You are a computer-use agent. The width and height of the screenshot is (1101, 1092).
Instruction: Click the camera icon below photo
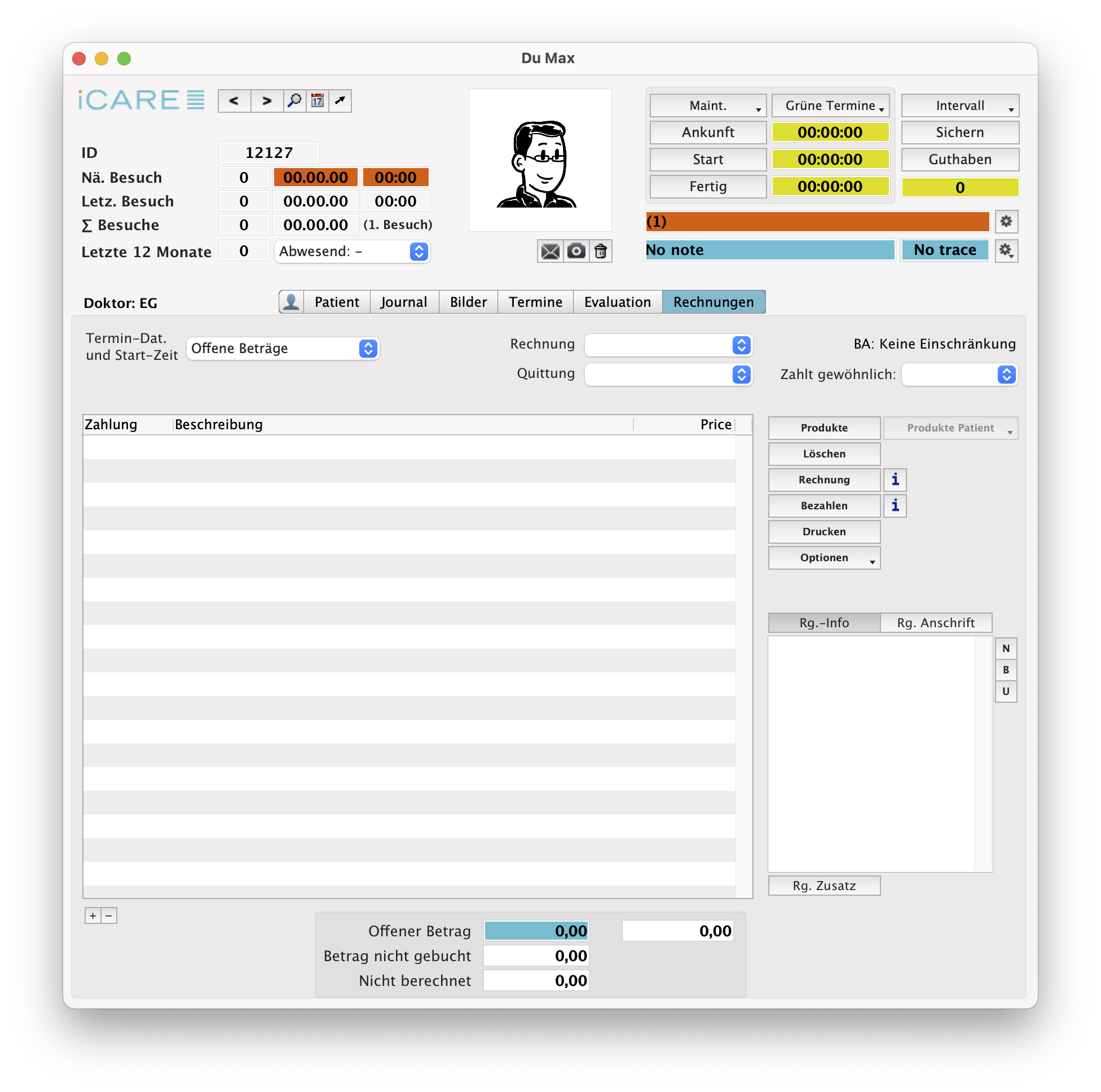[x=576, y=252]
